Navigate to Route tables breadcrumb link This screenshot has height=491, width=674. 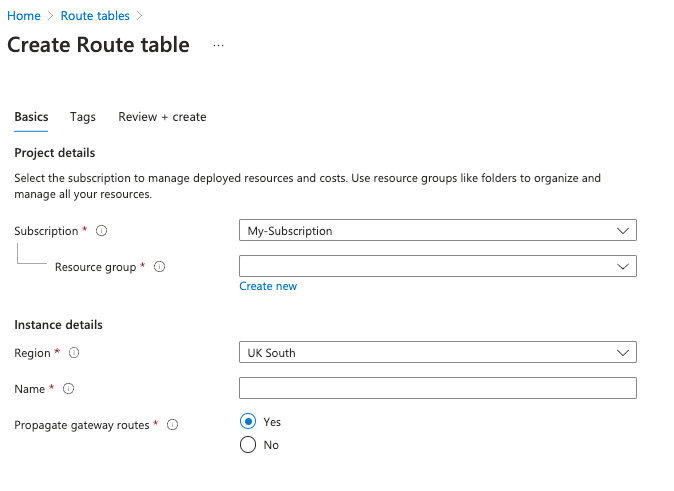click(x=96, y=16)
